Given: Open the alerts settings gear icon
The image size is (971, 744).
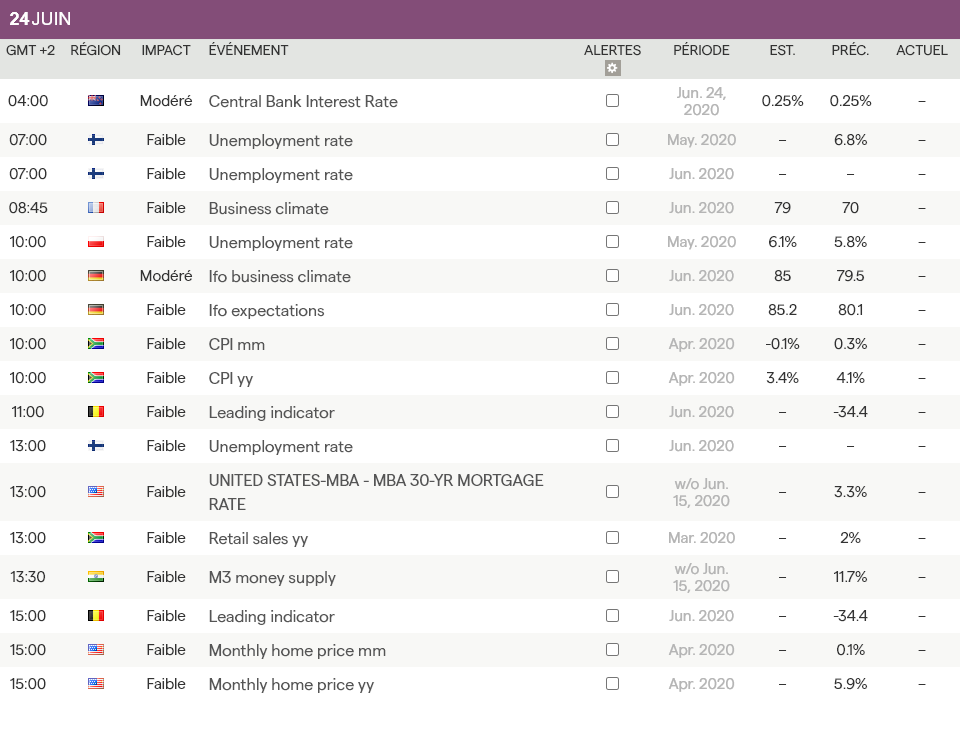Looking at the screenshot, I should [x=613, y=68].
